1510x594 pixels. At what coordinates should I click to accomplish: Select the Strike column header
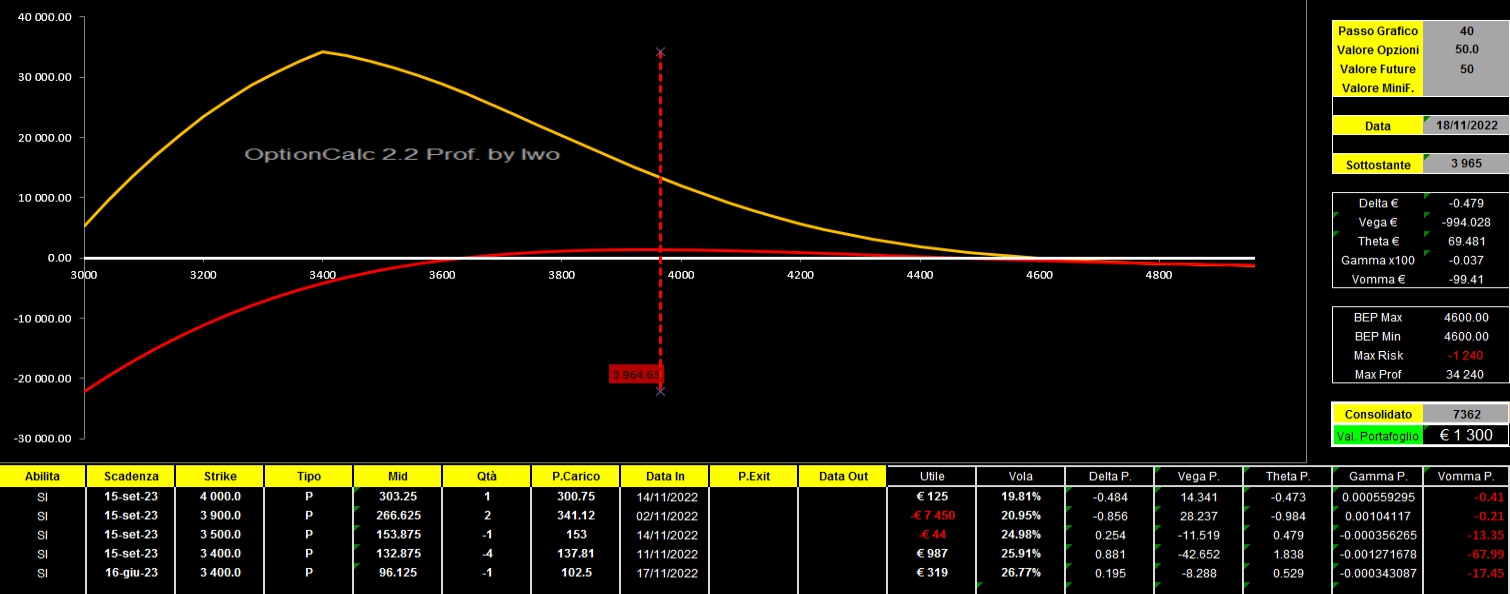tap(220, 476)
